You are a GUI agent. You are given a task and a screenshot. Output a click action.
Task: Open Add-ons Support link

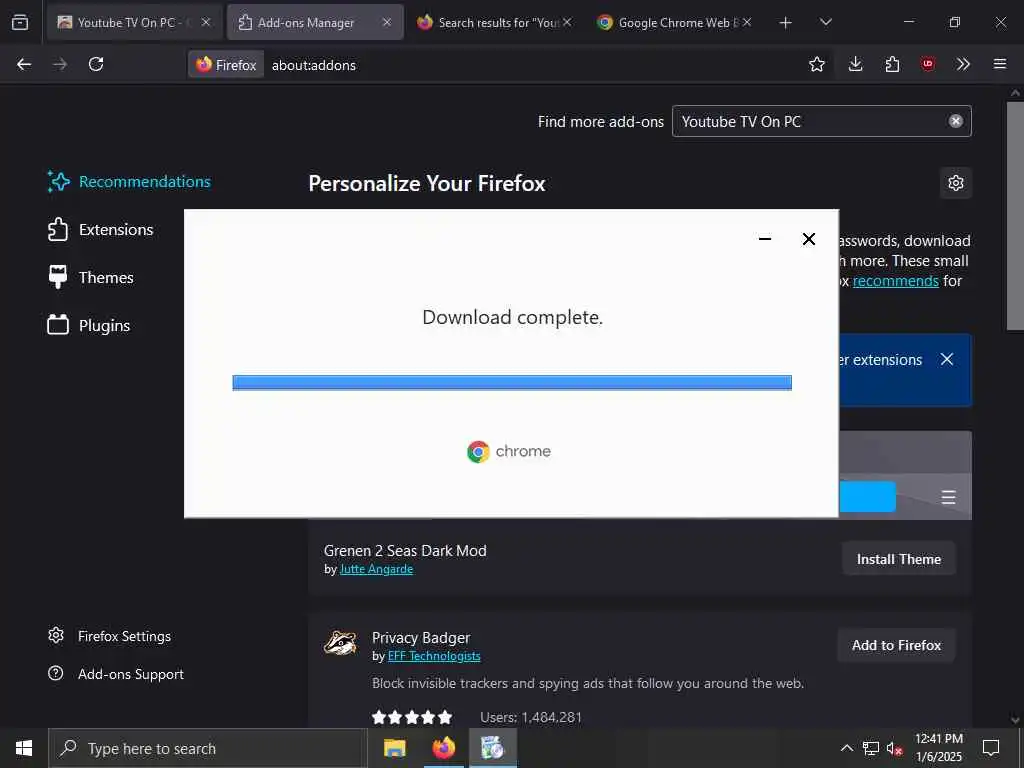click(x=116, y=674)
